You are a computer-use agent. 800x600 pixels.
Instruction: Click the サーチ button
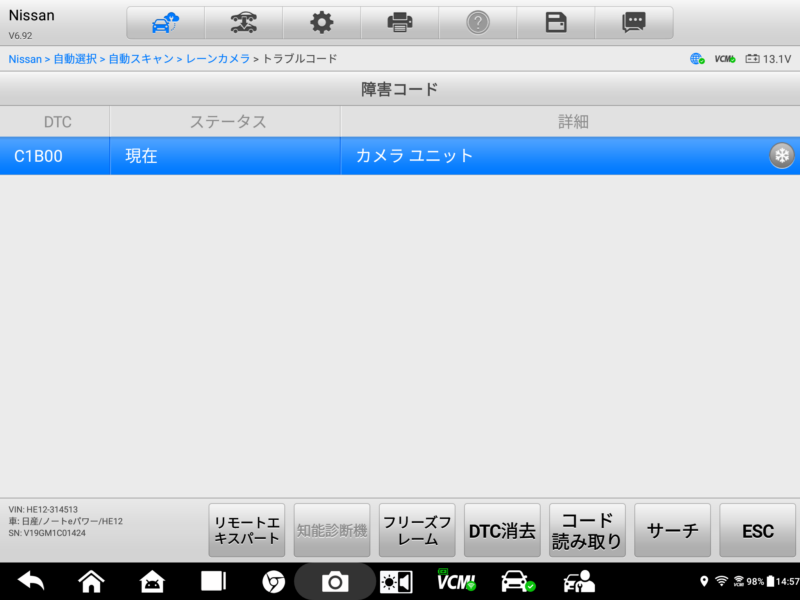(x=672, y=530)
